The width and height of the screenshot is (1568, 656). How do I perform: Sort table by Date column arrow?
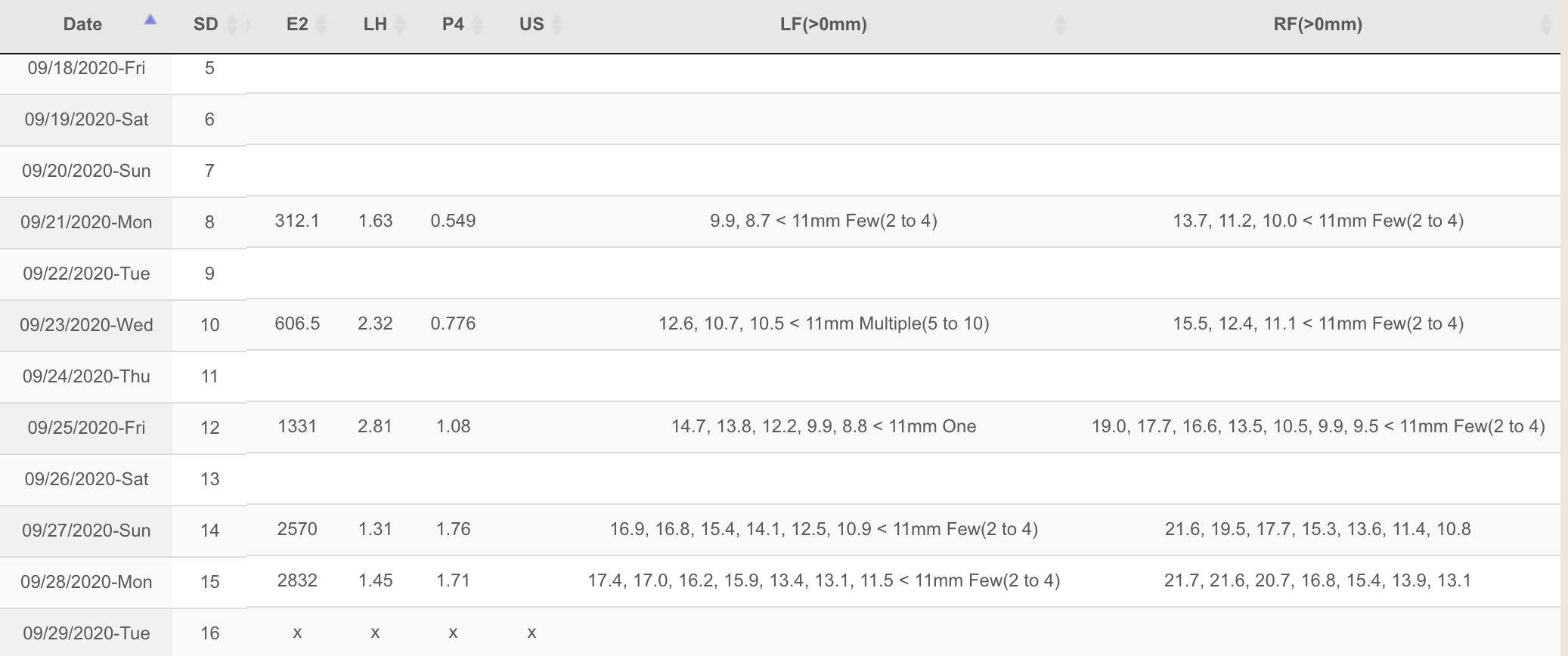[150, 20]
